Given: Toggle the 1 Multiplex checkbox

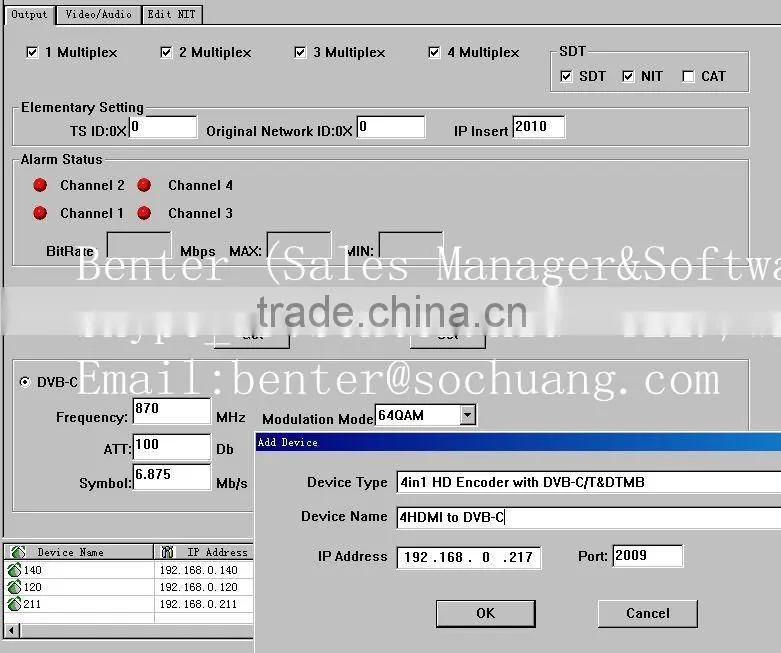Looking at the screenshot, I should click(32, 52).
